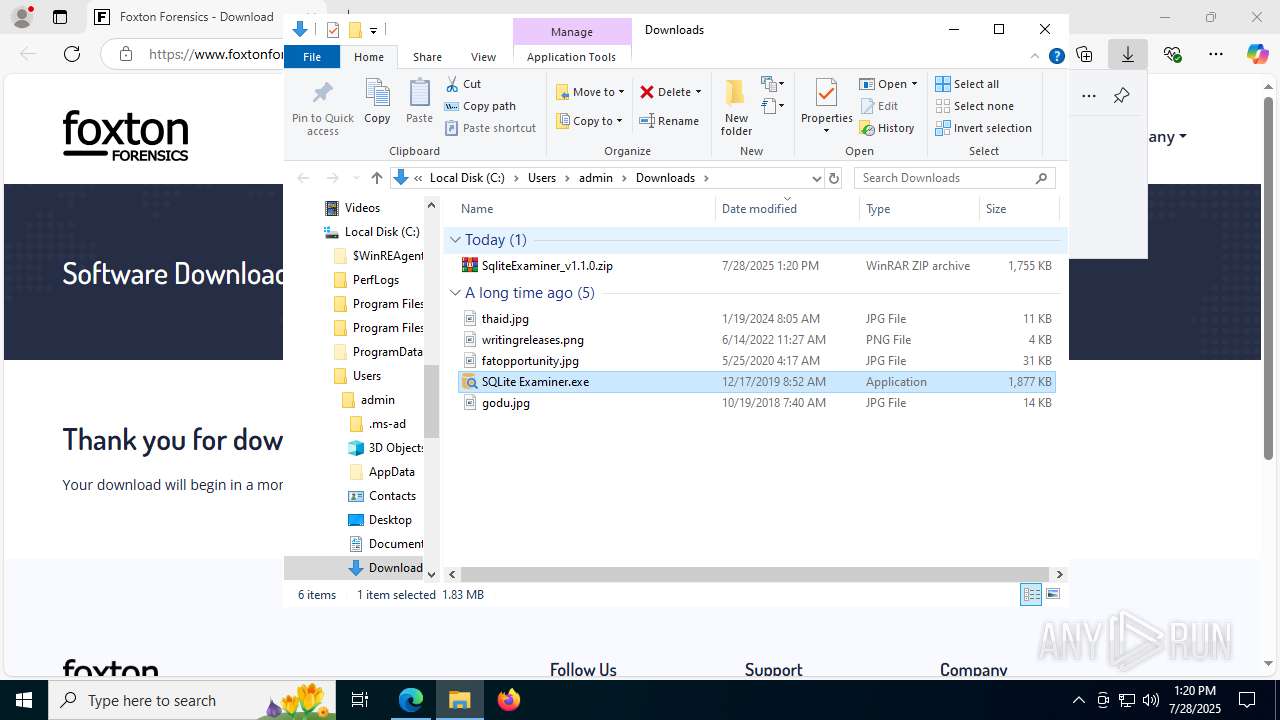1280x720 pixels.
Task: Go up one folder level
Action: (x=376, y=178)
